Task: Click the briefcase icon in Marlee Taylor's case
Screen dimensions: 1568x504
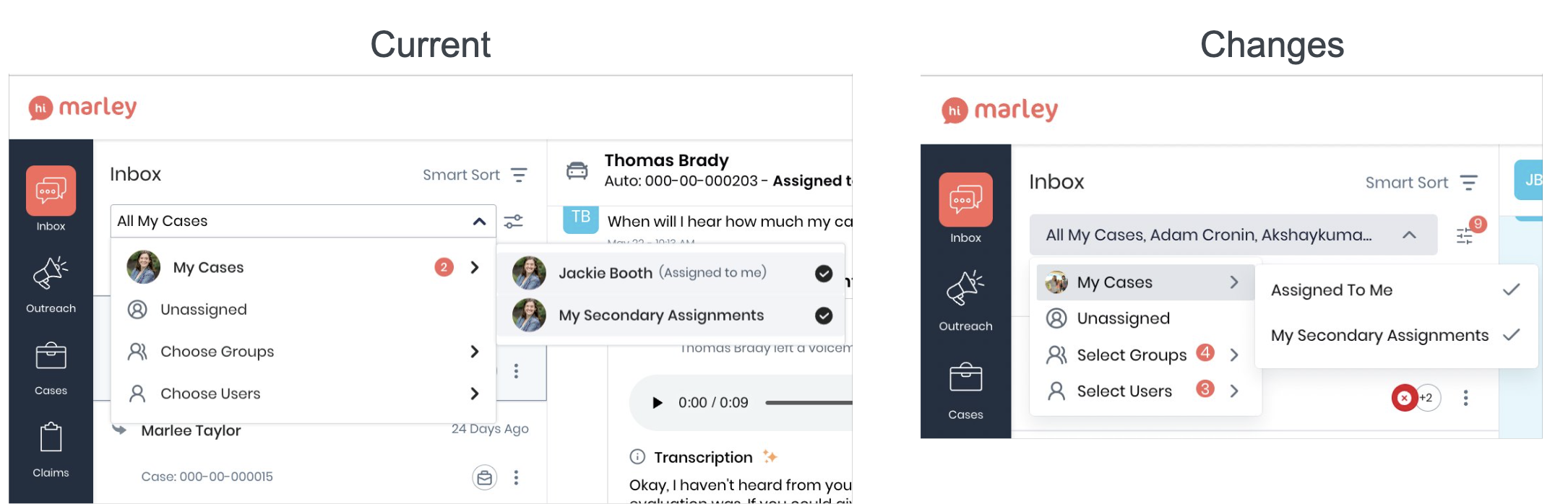Action: 484,477
